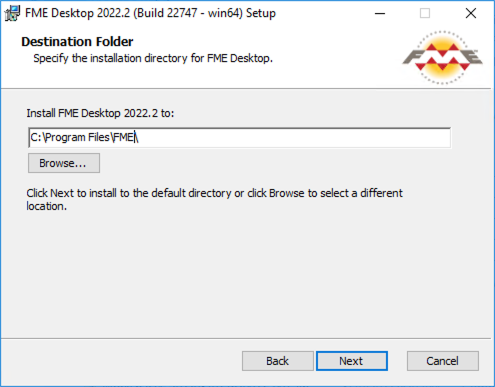Click inside the installation path text field
The image size is (495, 387).
click(x=240, y=137)
